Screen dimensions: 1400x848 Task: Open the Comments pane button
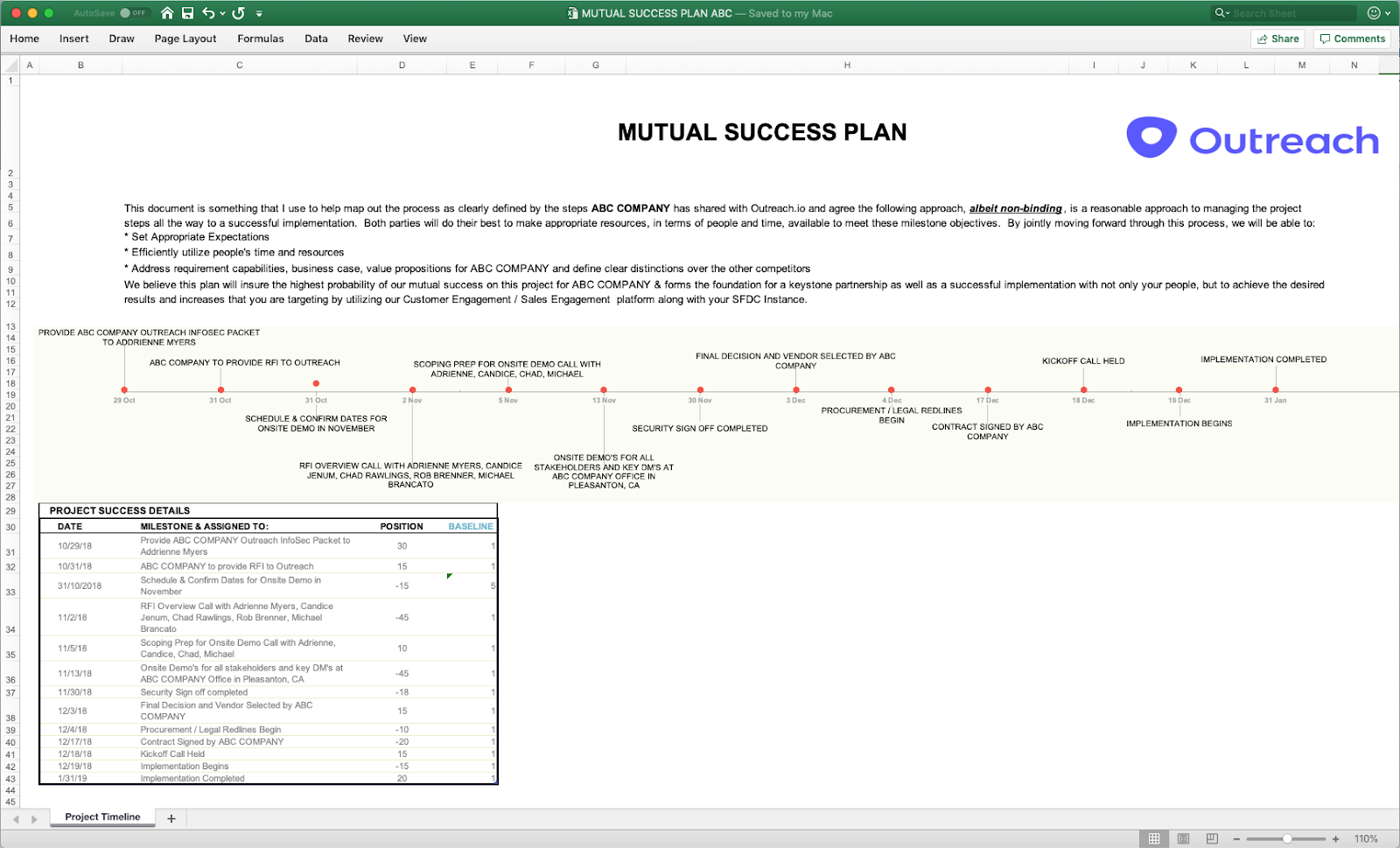(x=1352, y=39)
